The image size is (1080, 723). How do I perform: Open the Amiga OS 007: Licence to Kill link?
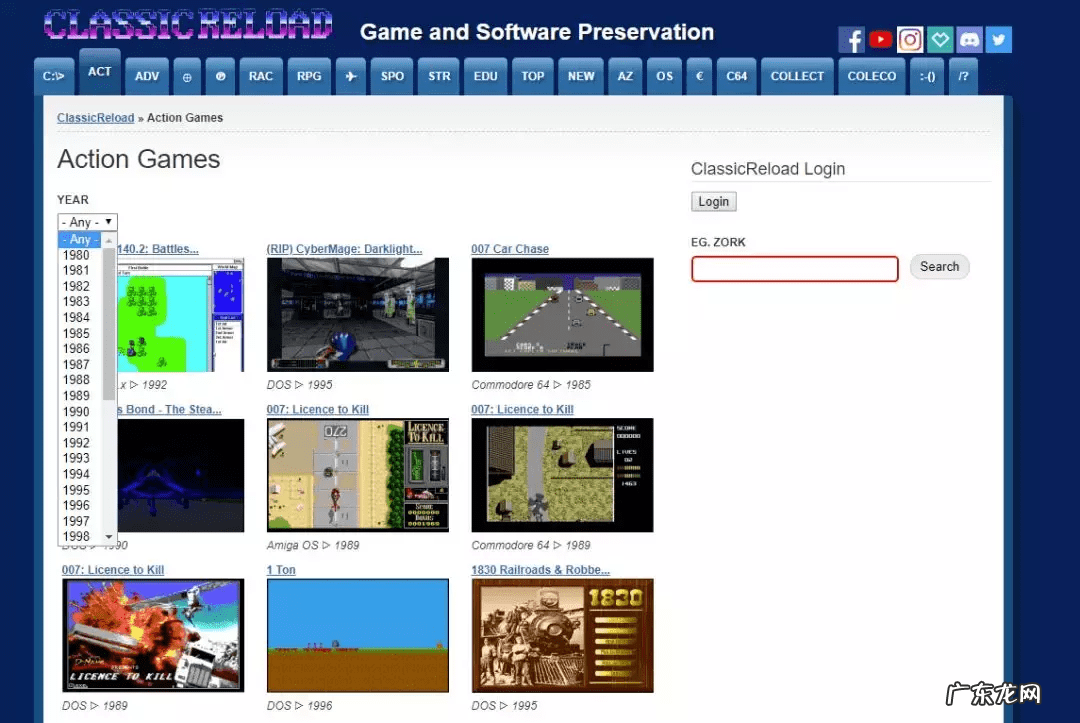tap(318, 409)
